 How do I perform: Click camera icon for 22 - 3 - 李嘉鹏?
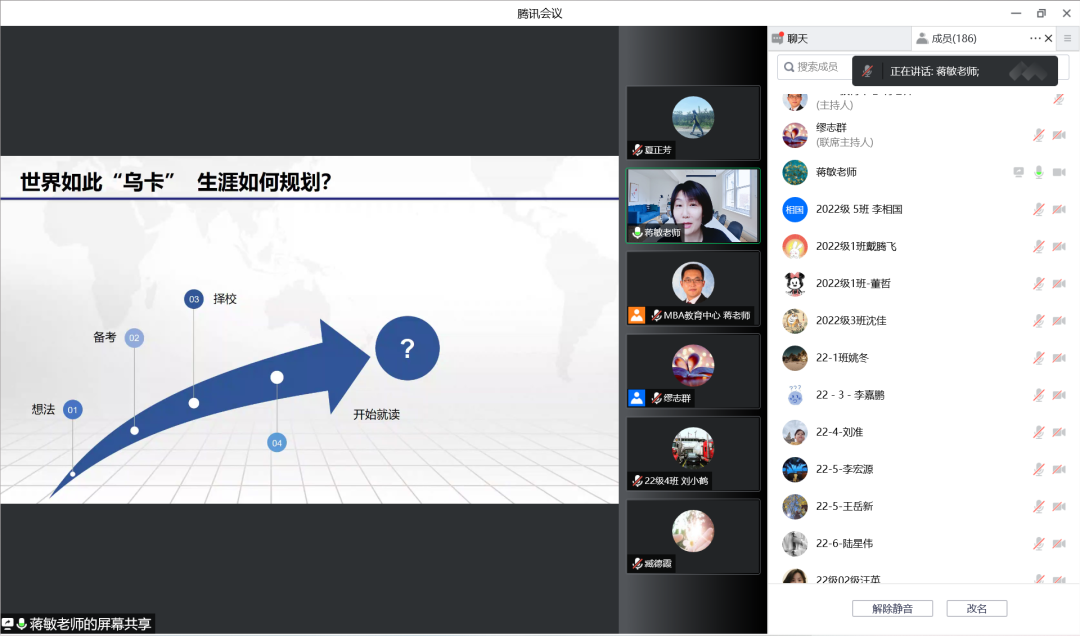[1059, 395]
